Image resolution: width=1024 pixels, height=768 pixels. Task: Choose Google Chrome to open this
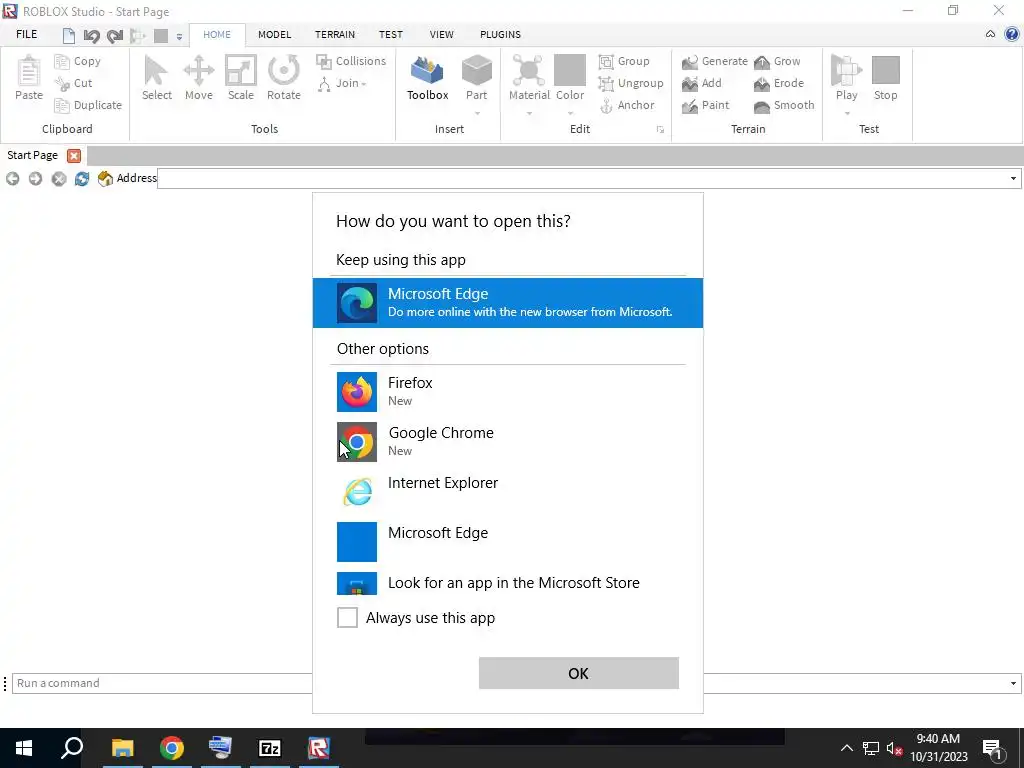tap(507, 441)
